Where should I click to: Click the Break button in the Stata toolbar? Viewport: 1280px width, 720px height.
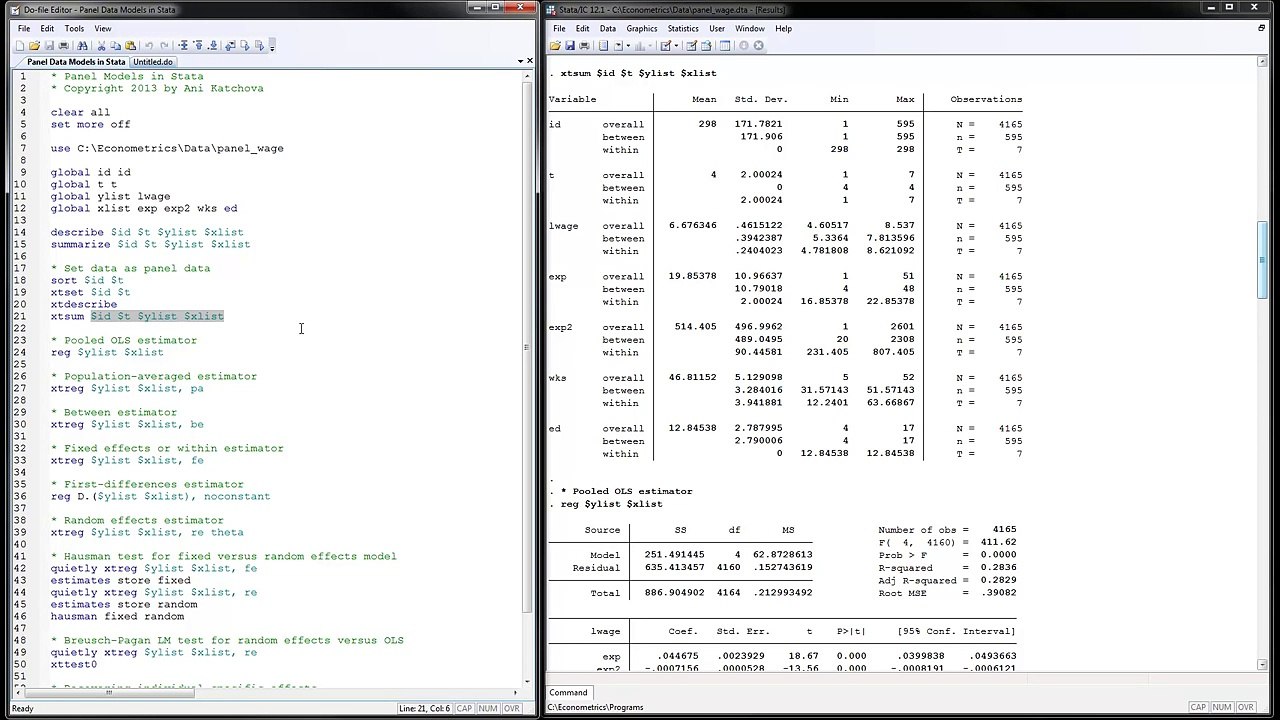[758, 45]
